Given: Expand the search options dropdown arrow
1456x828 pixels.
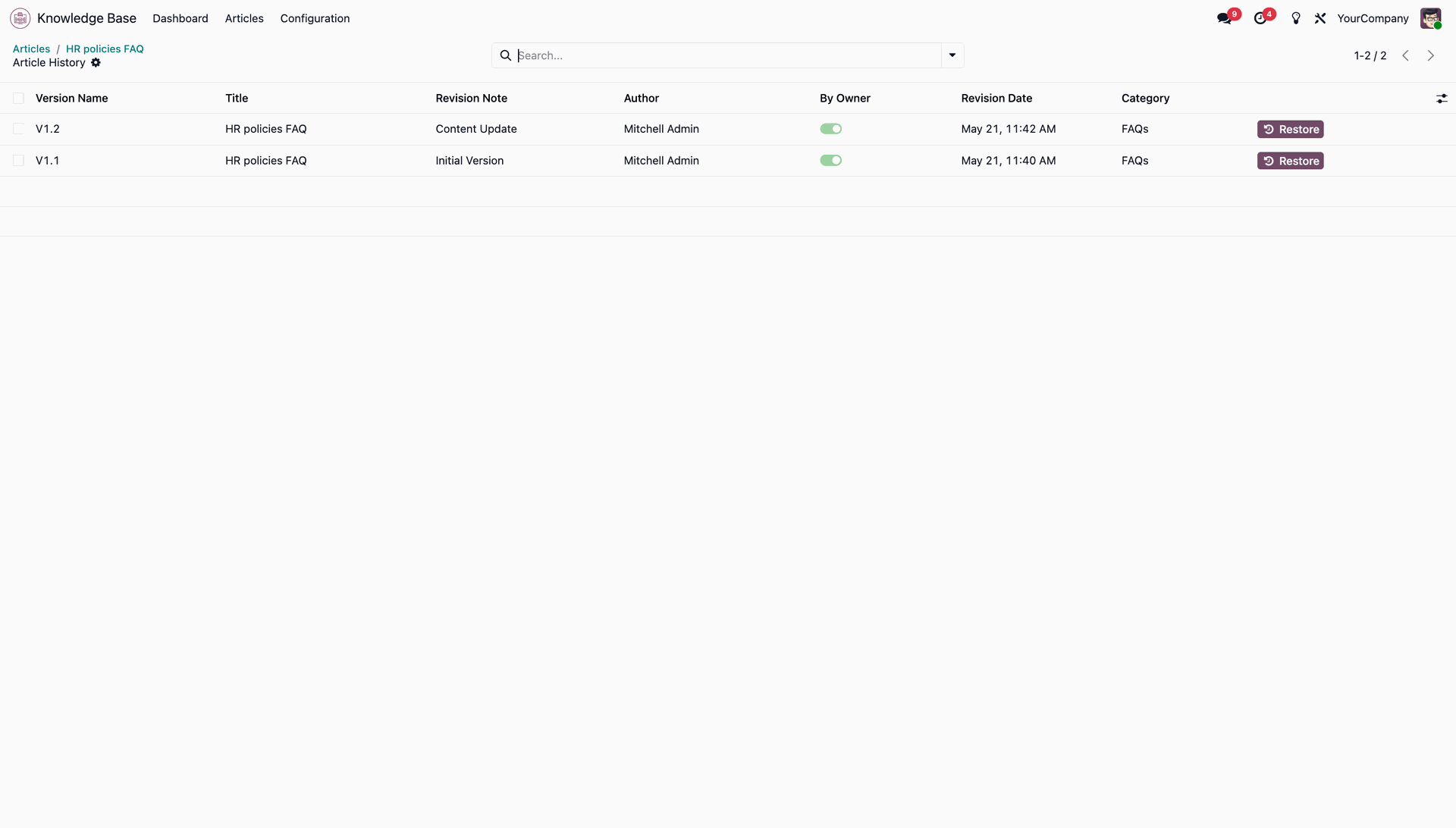Looking at the screenshot, I should click(952, 55).
